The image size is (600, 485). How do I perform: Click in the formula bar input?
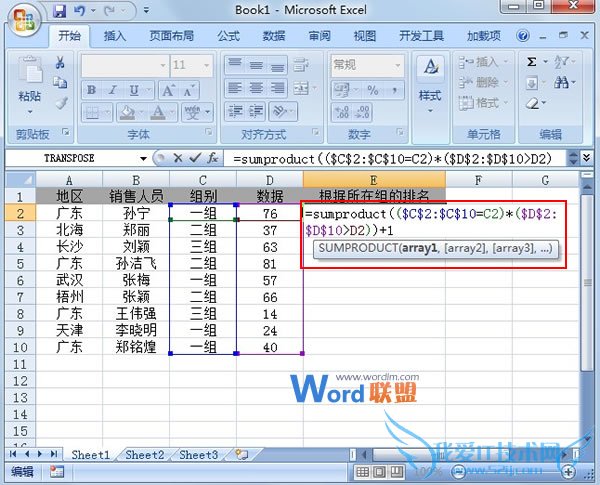[x=397, y=158]
